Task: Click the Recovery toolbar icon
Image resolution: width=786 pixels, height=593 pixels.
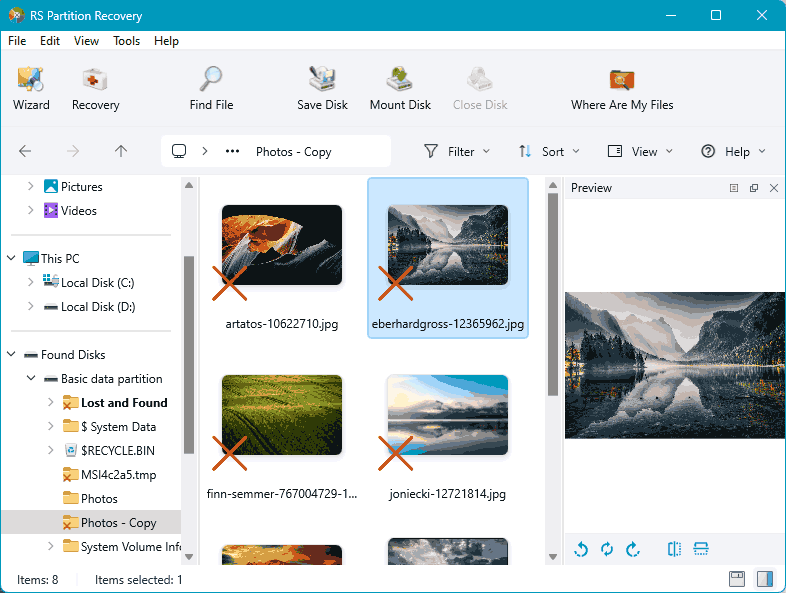Action: click(95, 89)
